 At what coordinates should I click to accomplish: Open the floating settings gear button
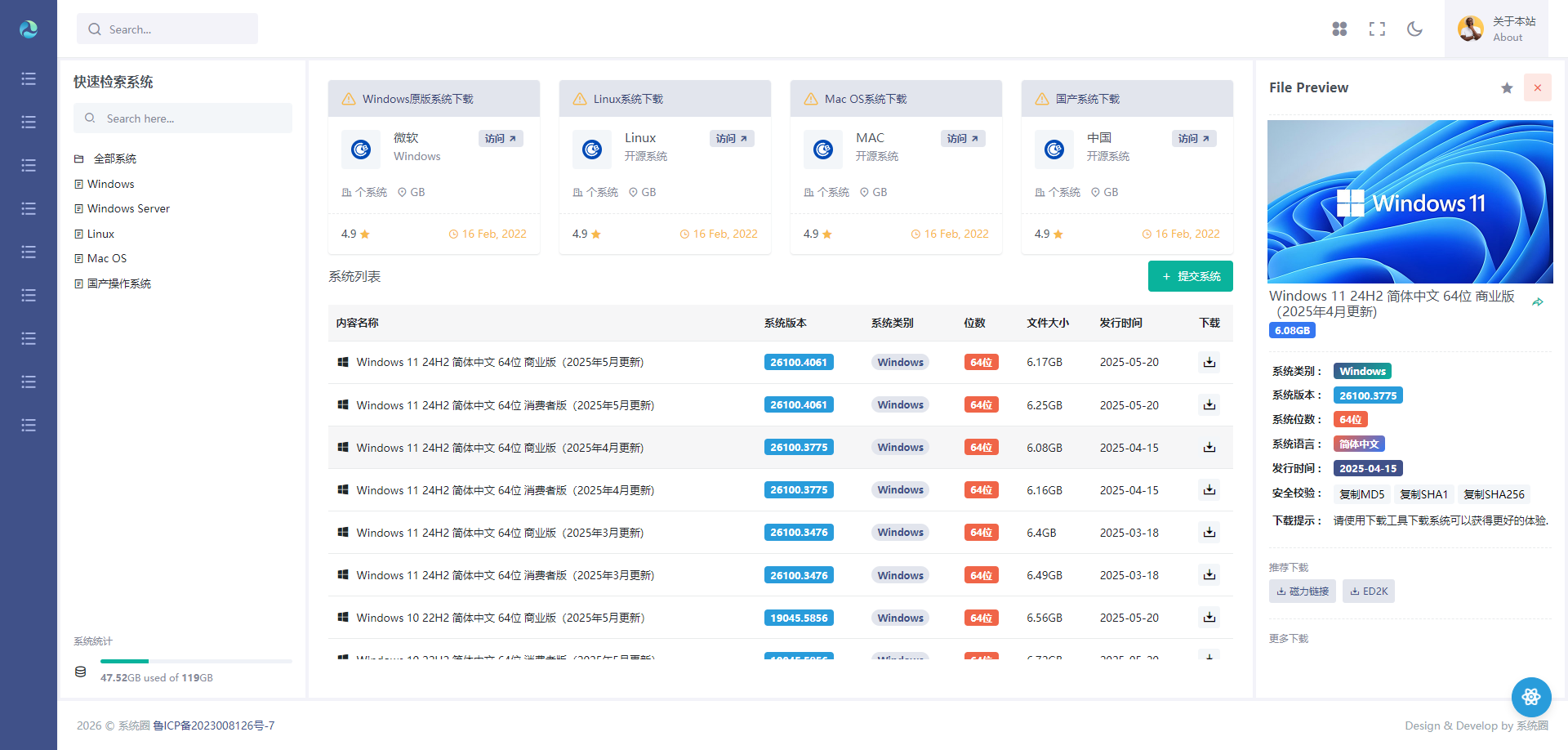(x=1531, y=697)
